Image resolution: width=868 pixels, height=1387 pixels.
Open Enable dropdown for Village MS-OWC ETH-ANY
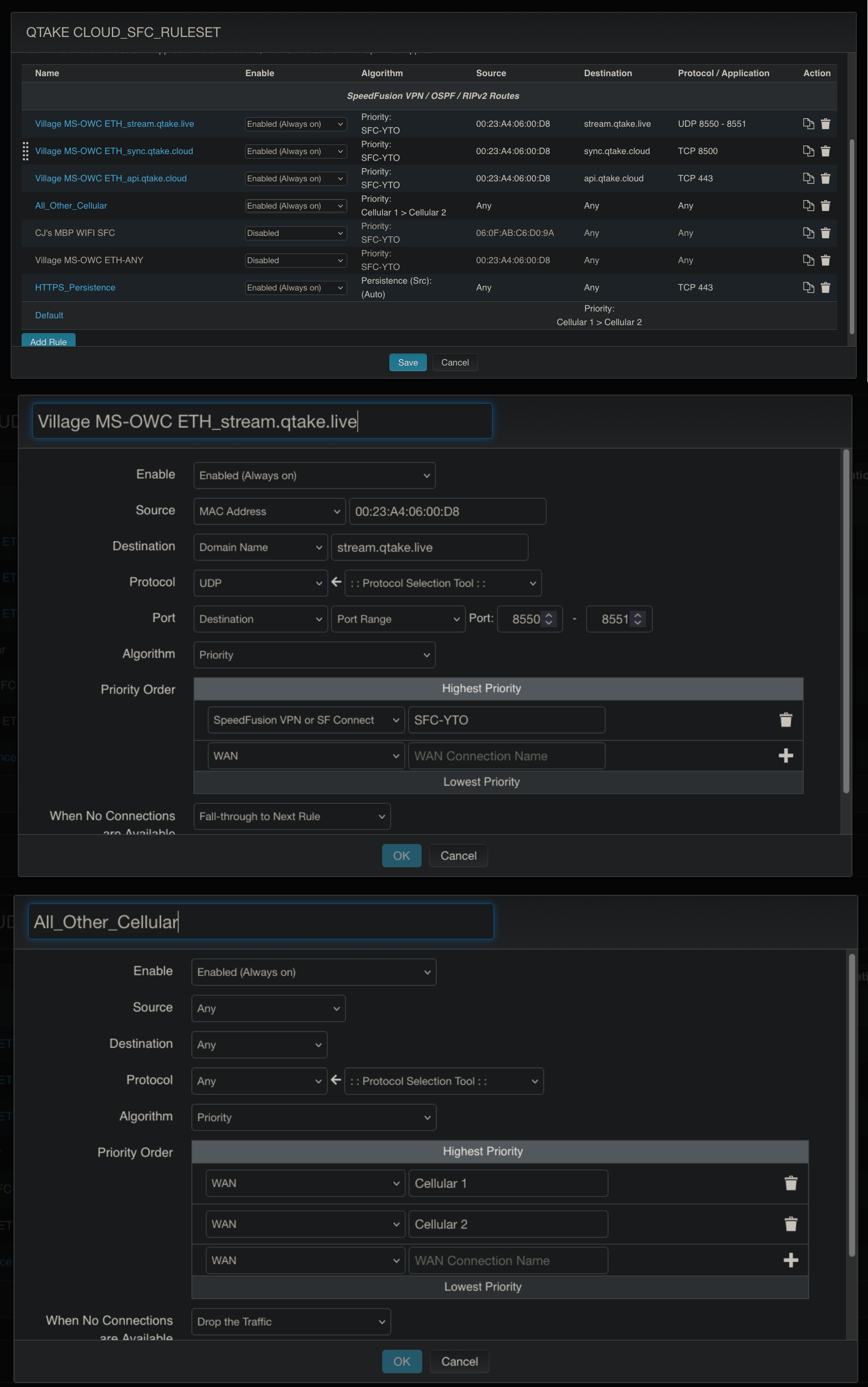point(295,261)
